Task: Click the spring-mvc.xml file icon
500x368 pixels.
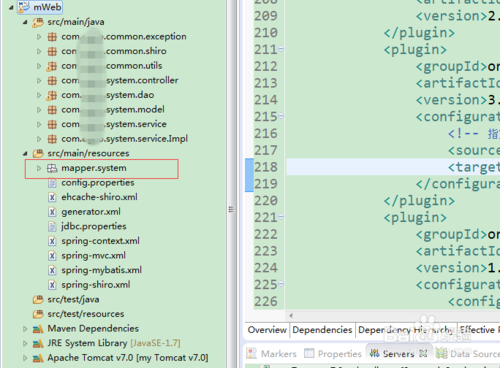Action: click(52, 256)
